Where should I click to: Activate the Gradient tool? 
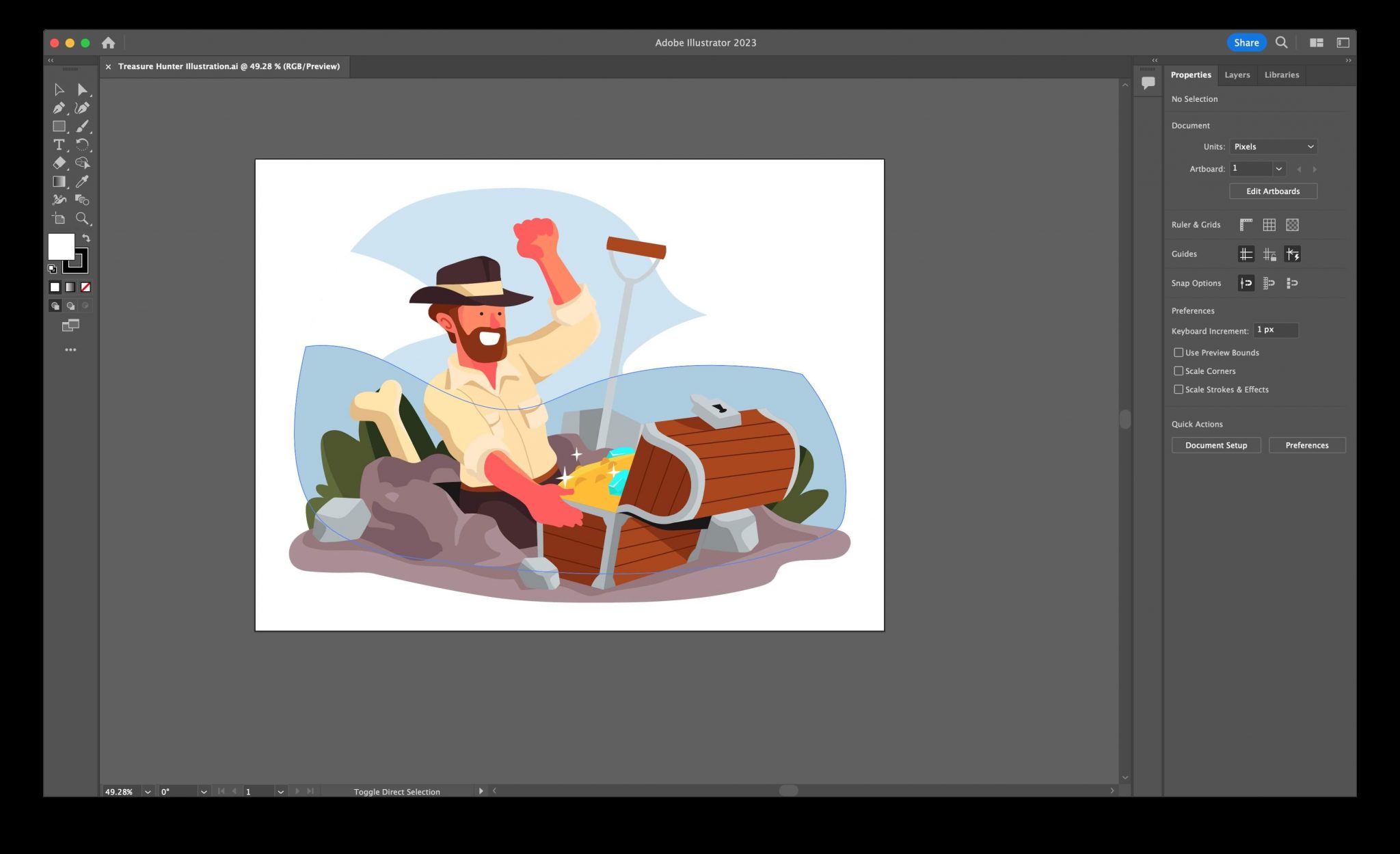[x=59, y=181]
